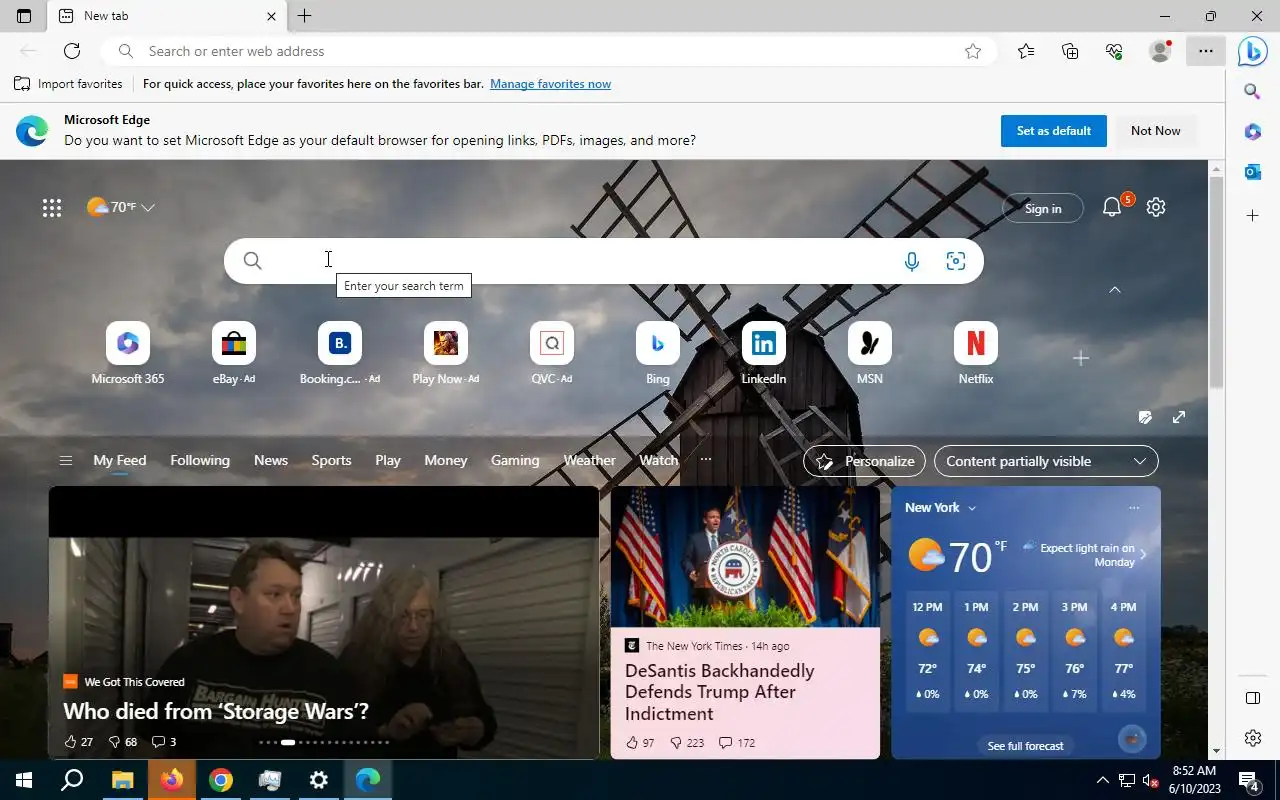Open weather card options ellipsis
The height and width of the screenshot is (800, 1280).
click(1134, 508)
